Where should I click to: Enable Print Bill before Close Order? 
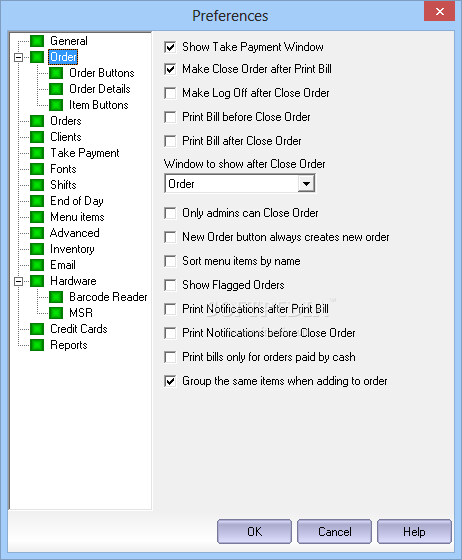[x=170, y=117]
